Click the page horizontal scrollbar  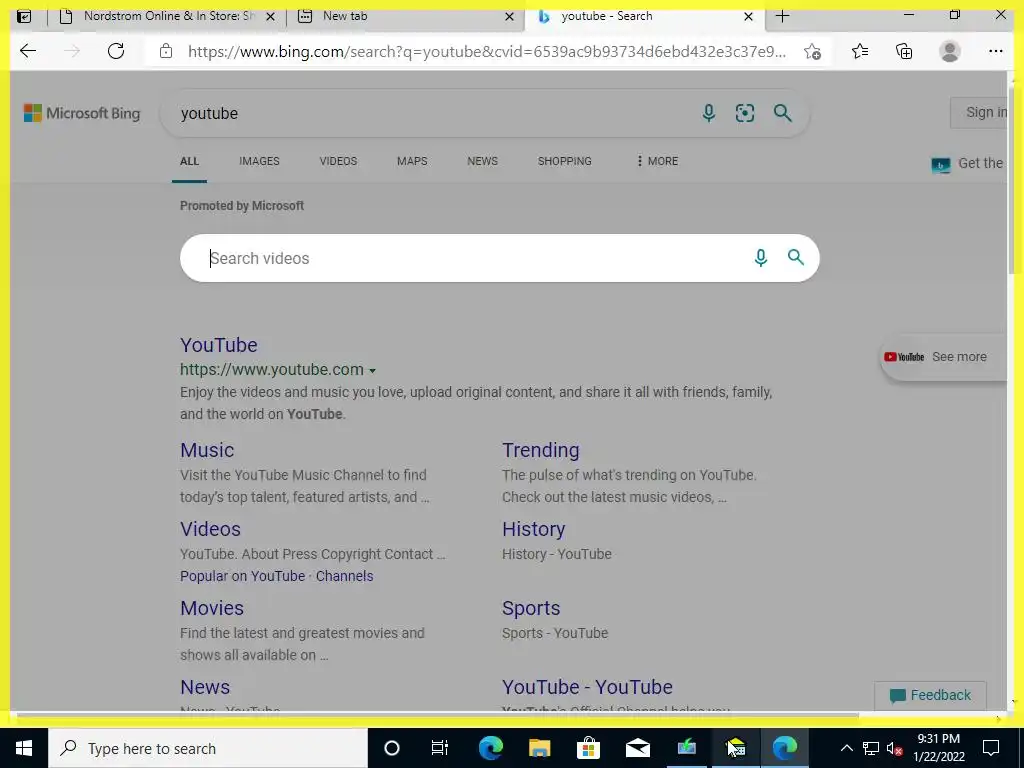coord(438,716)
